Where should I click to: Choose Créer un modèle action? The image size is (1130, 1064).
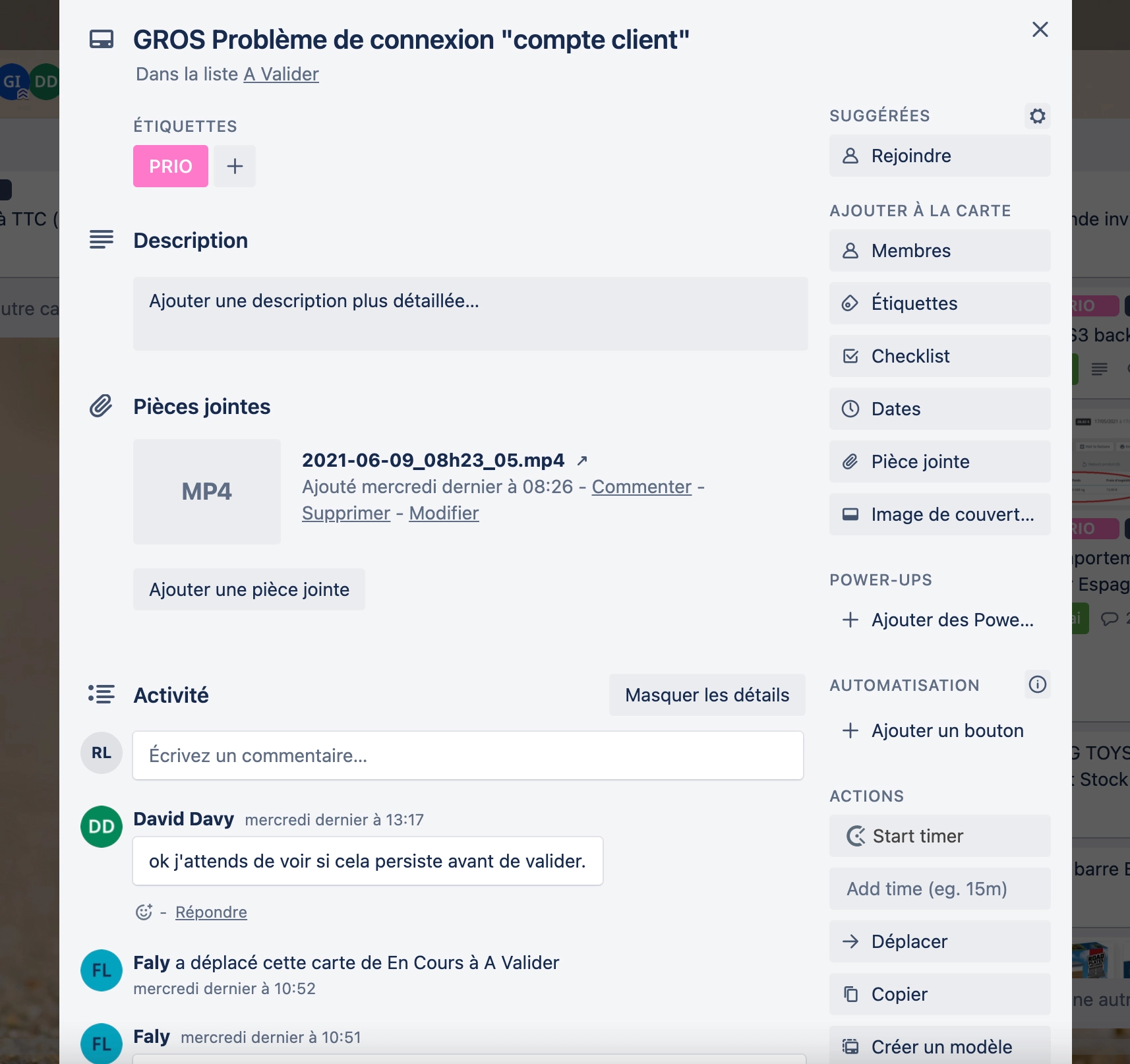click(940, 1046)
